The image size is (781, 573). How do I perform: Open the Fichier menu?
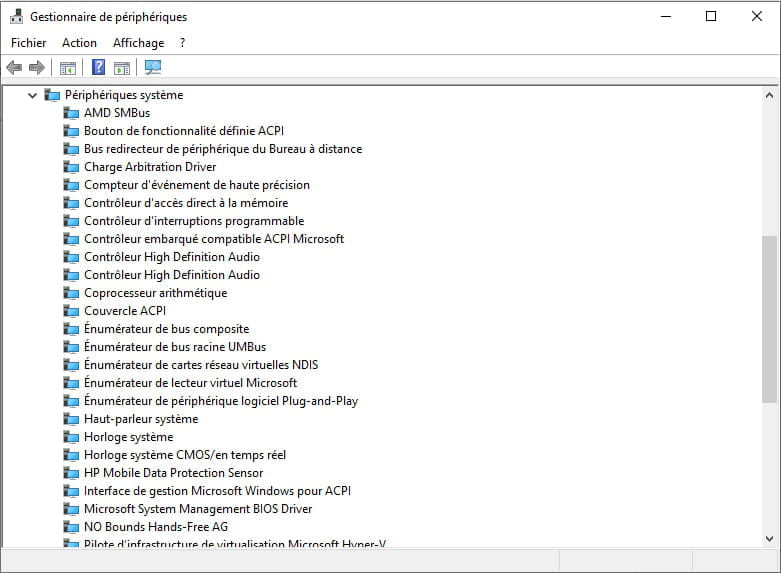click(28, 43)
